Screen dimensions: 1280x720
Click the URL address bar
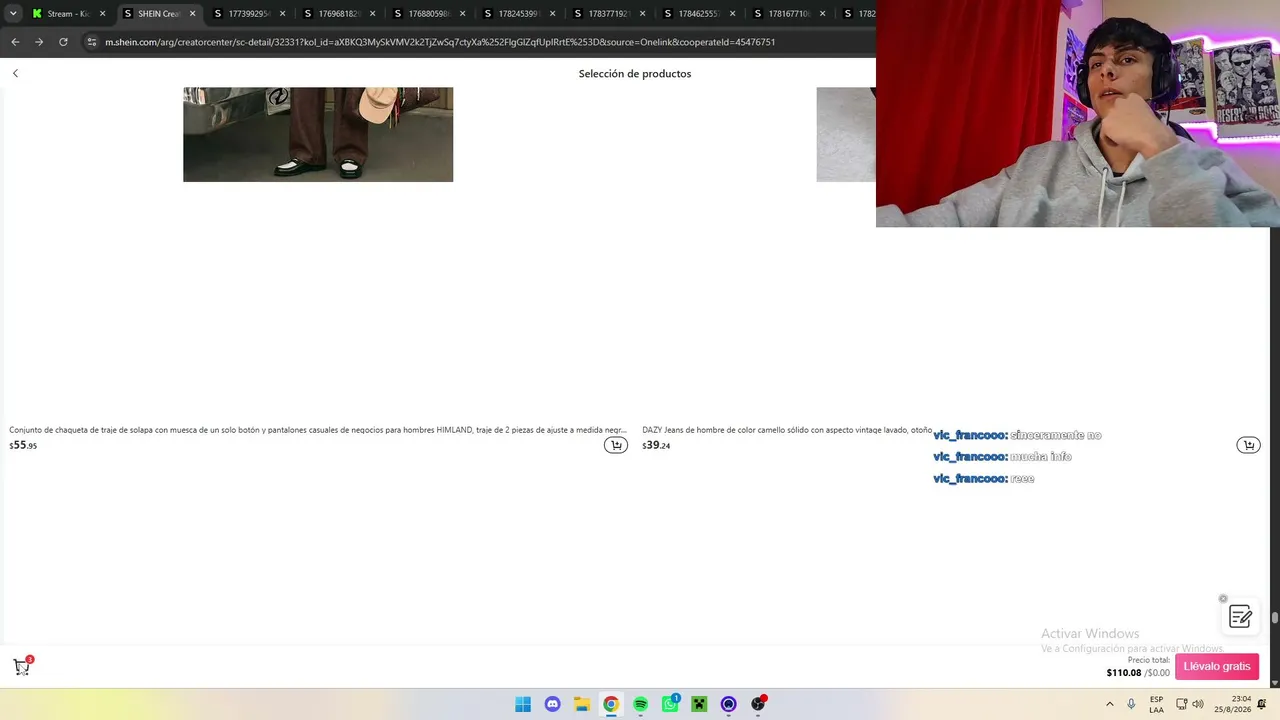[x=440, y=42]
